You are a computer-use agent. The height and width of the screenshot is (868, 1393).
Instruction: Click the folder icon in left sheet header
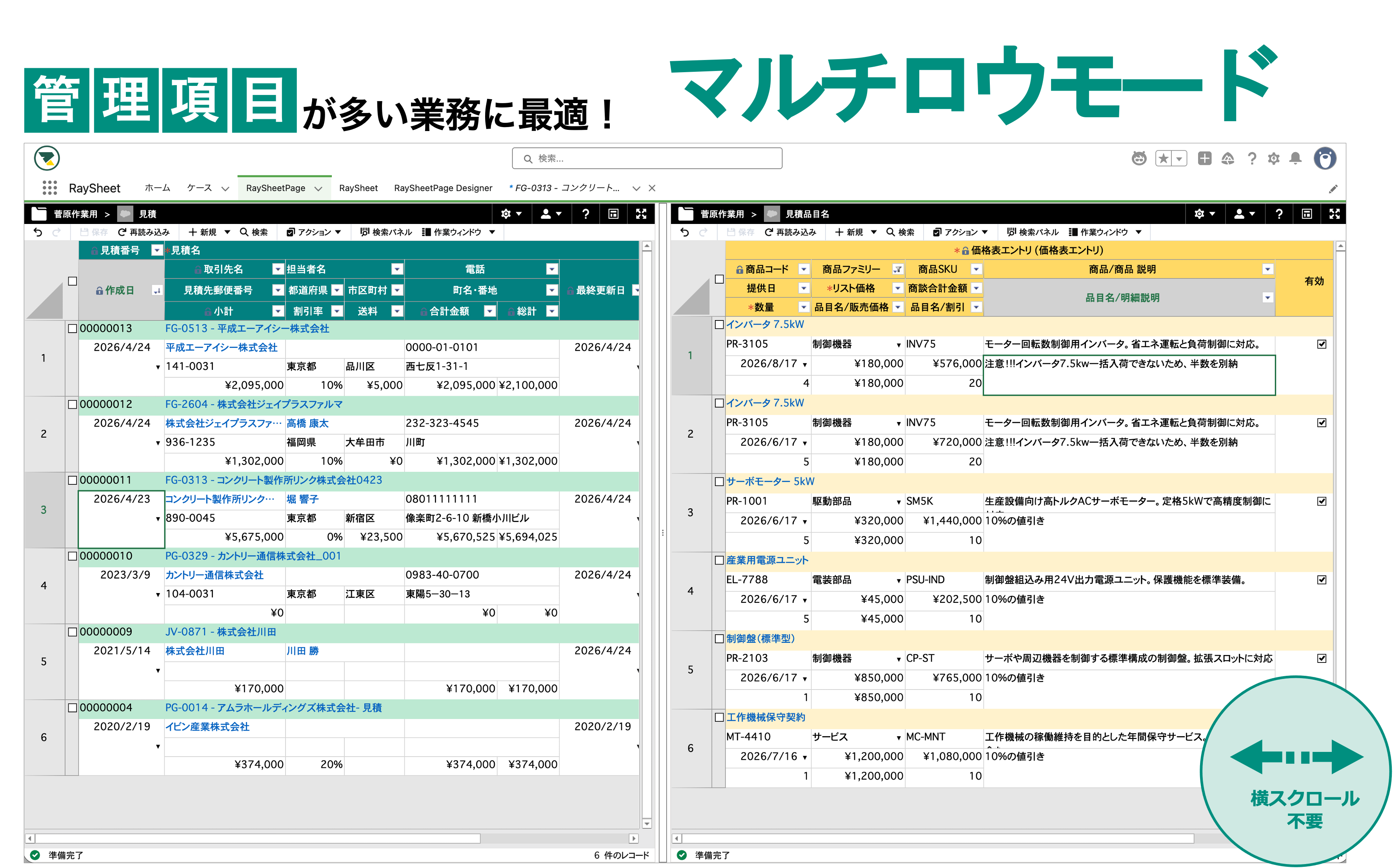point(39,213)
